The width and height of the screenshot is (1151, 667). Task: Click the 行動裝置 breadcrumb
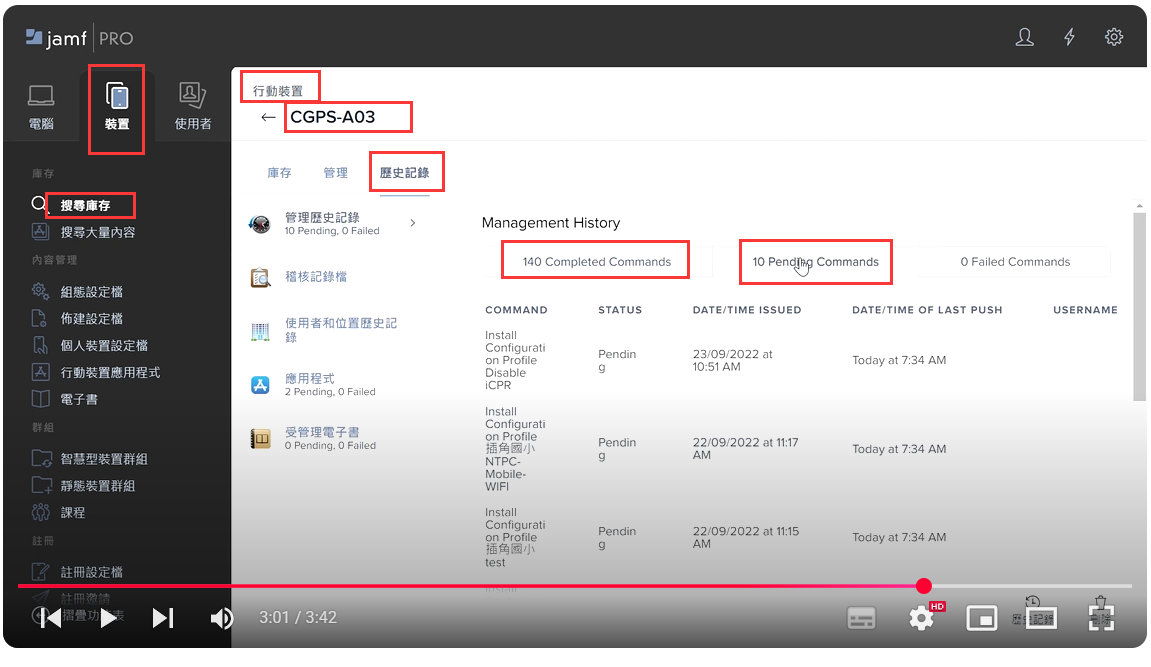277,91
